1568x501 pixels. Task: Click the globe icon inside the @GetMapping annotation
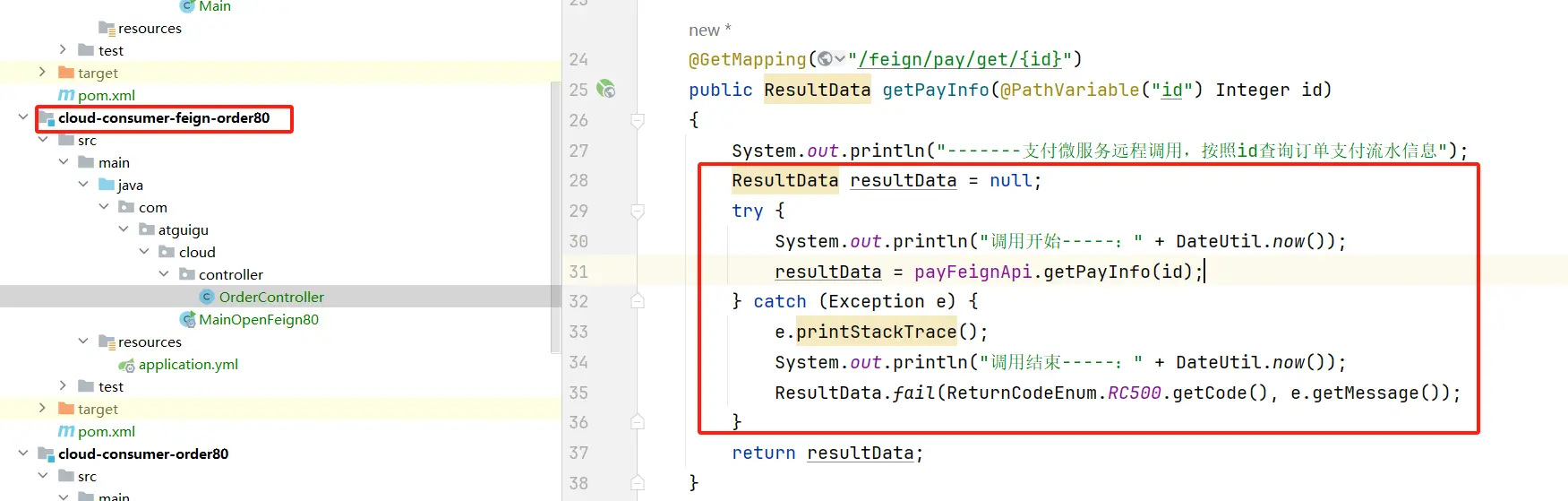click(x=825, y=59)
